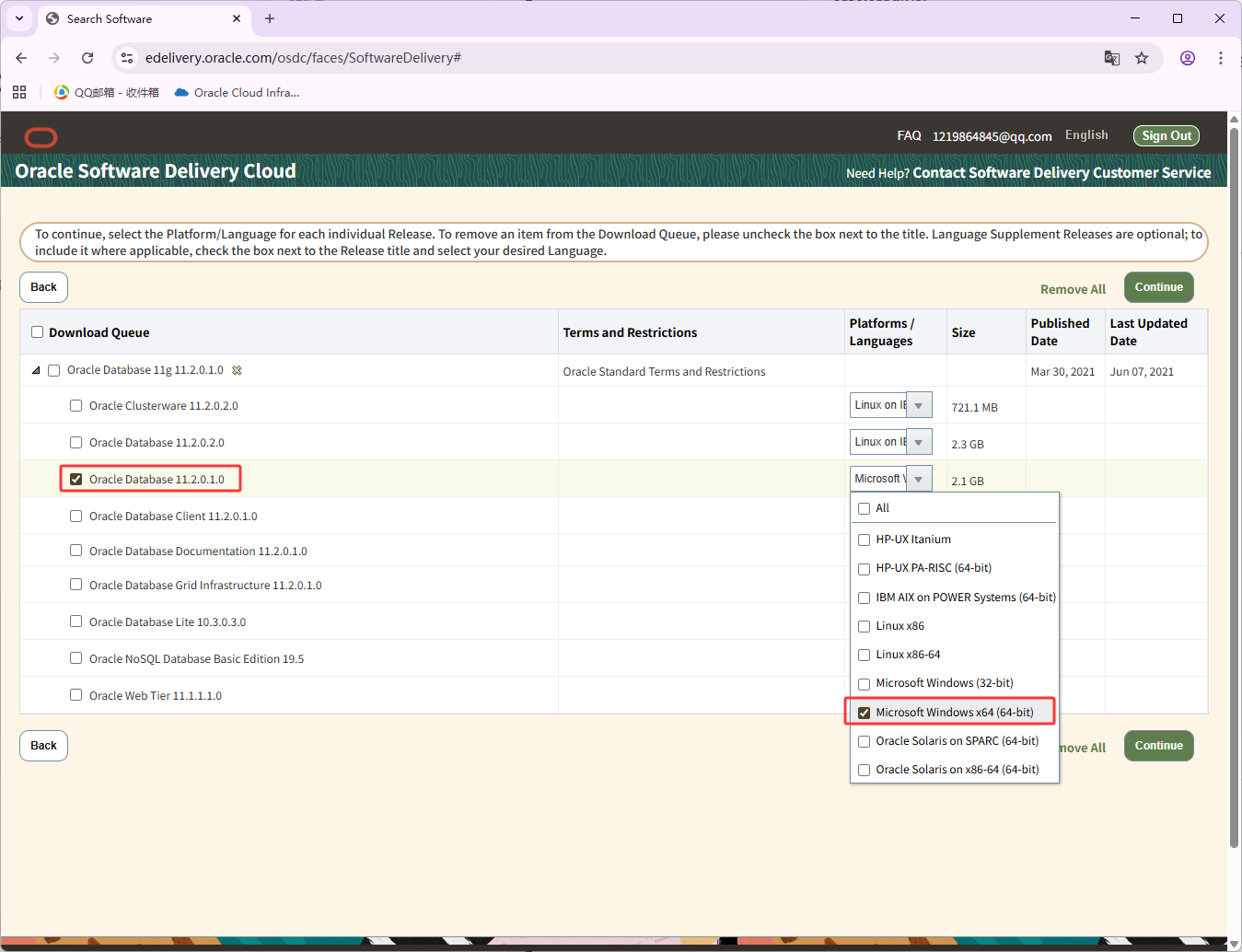Toggle the Download Queue header checkbox
1242x952 pixels.
point(38,332)
